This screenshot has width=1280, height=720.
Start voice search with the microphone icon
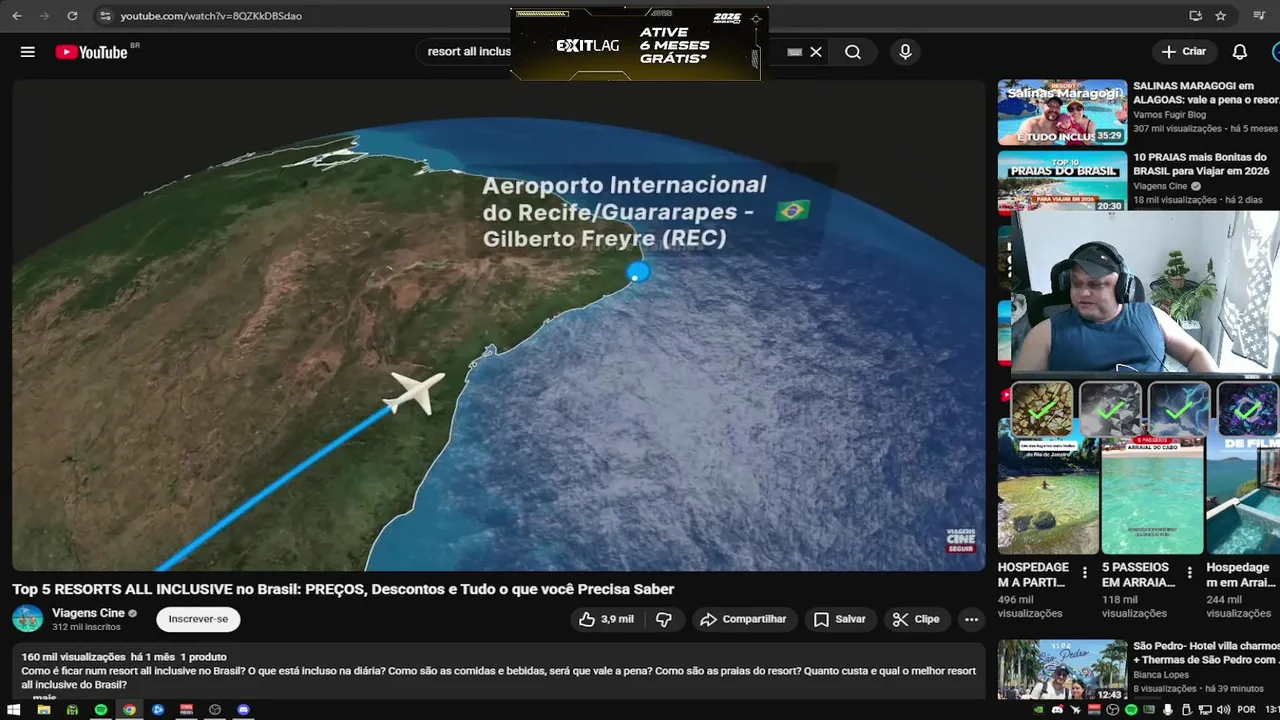click(x=905, y=52)
